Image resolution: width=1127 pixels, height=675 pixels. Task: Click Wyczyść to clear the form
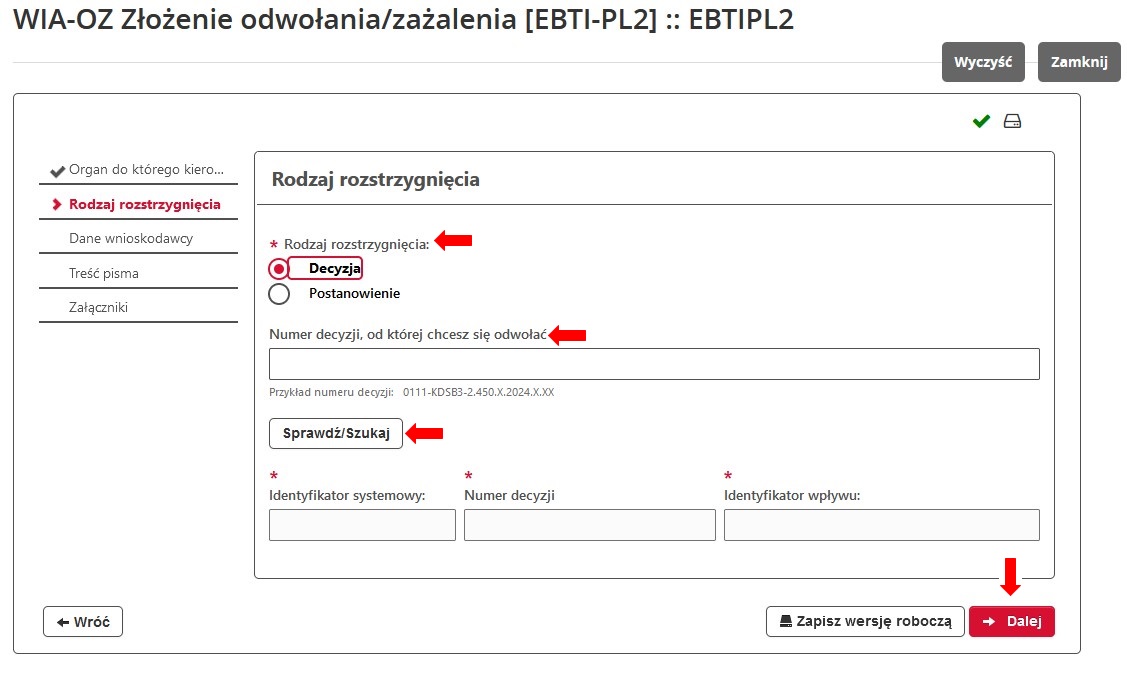point(983,61)
